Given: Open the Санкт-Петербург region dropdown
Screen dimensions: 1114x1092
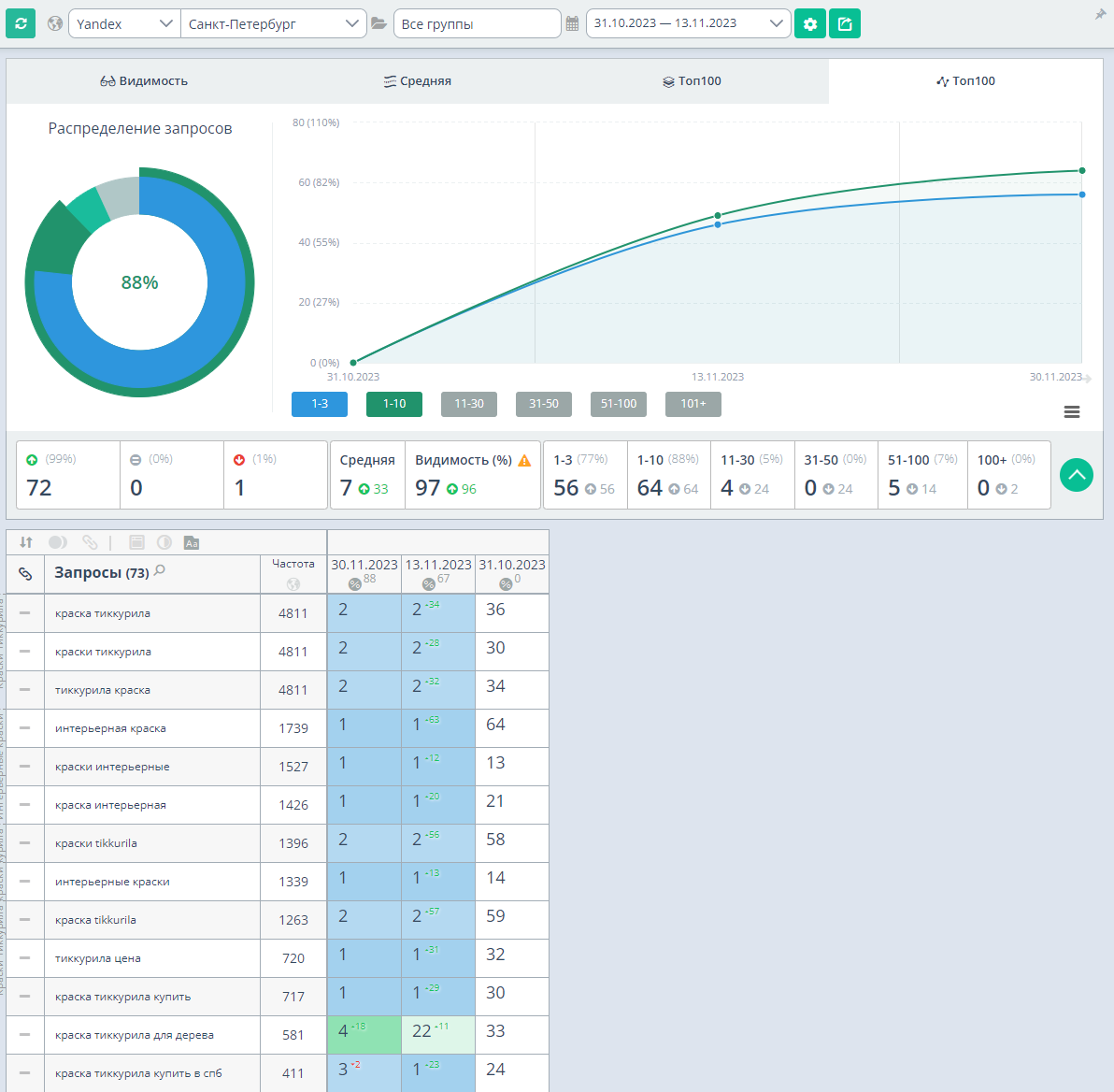Looking at the screenshot, I should tap(274, 23).
